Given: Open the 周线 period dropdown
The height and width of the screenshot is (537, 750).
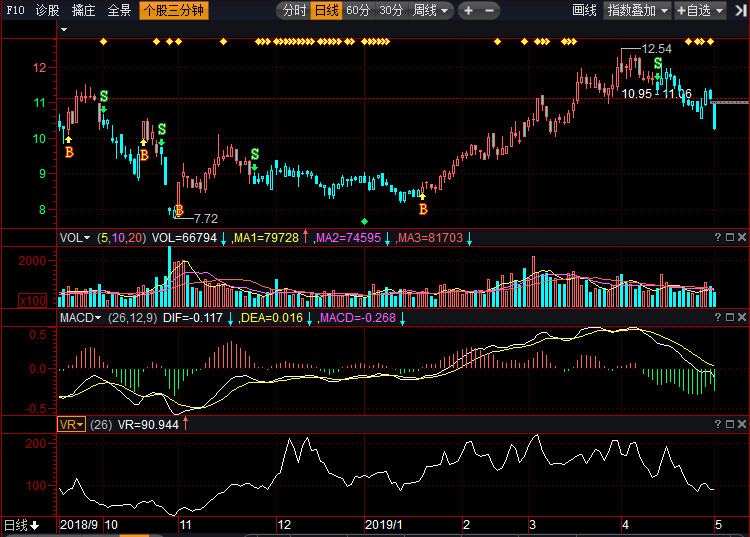Looking at the screenshot, I should (431, 10).
